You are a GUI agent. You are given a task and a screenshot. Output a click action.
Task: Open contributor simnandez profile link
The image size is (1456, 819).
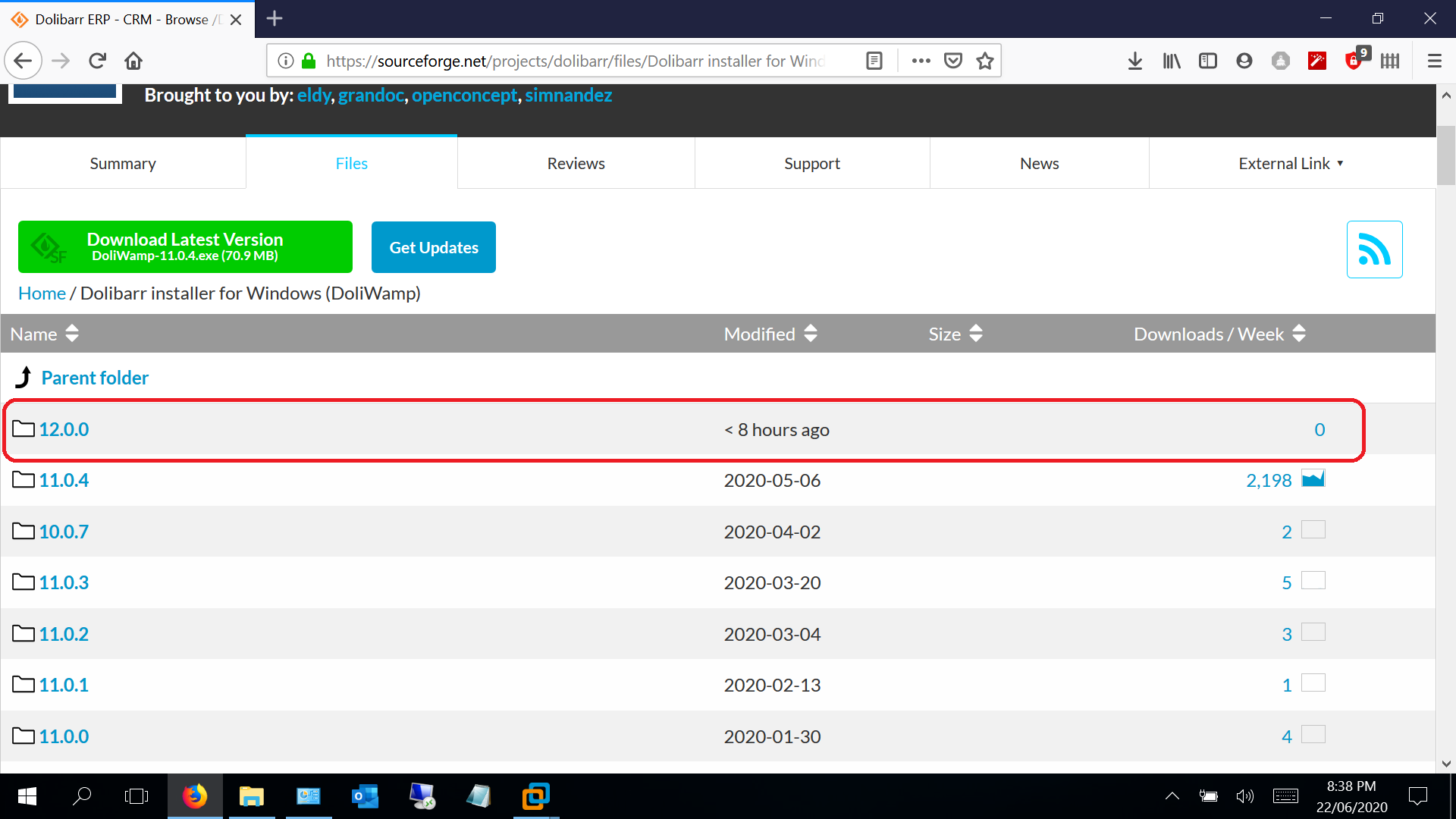click(568, 95)
